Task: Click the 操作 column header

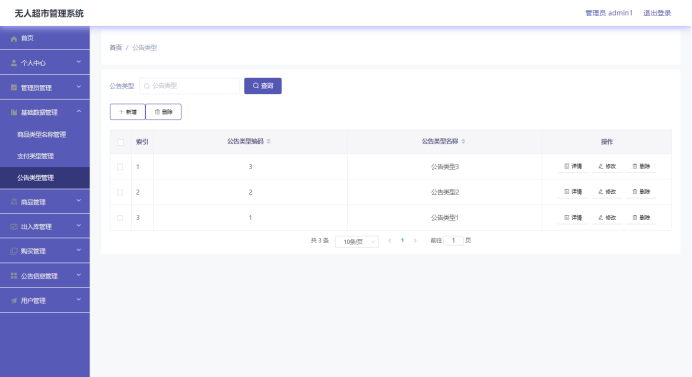Action: coord(607,142)
